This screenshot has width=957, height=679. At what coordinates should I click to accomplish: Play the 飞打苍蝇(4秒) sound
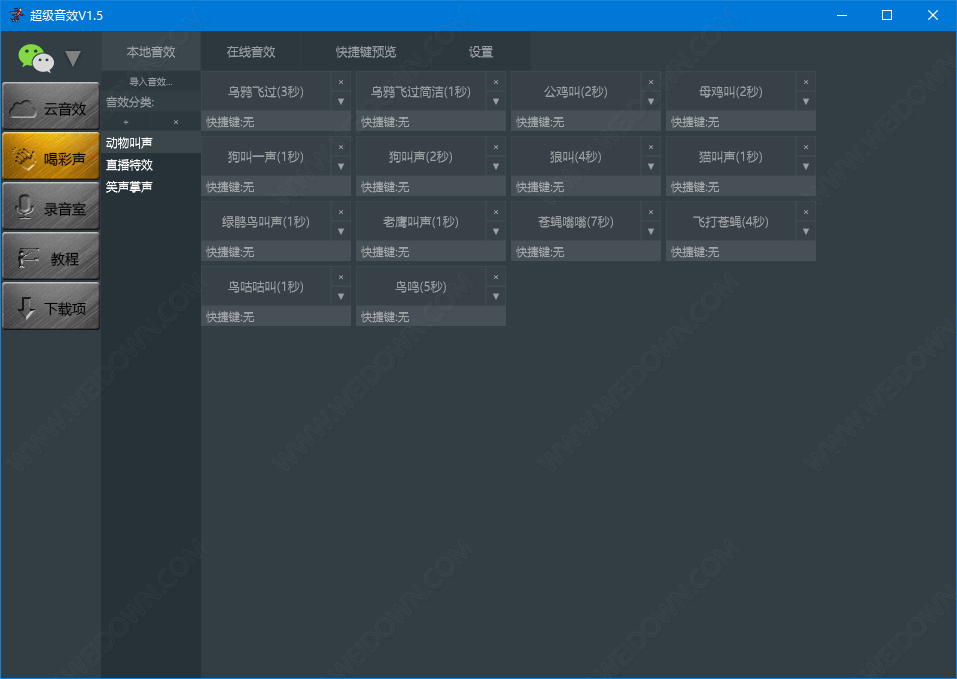pyautogui.click(x=731, y=221)
